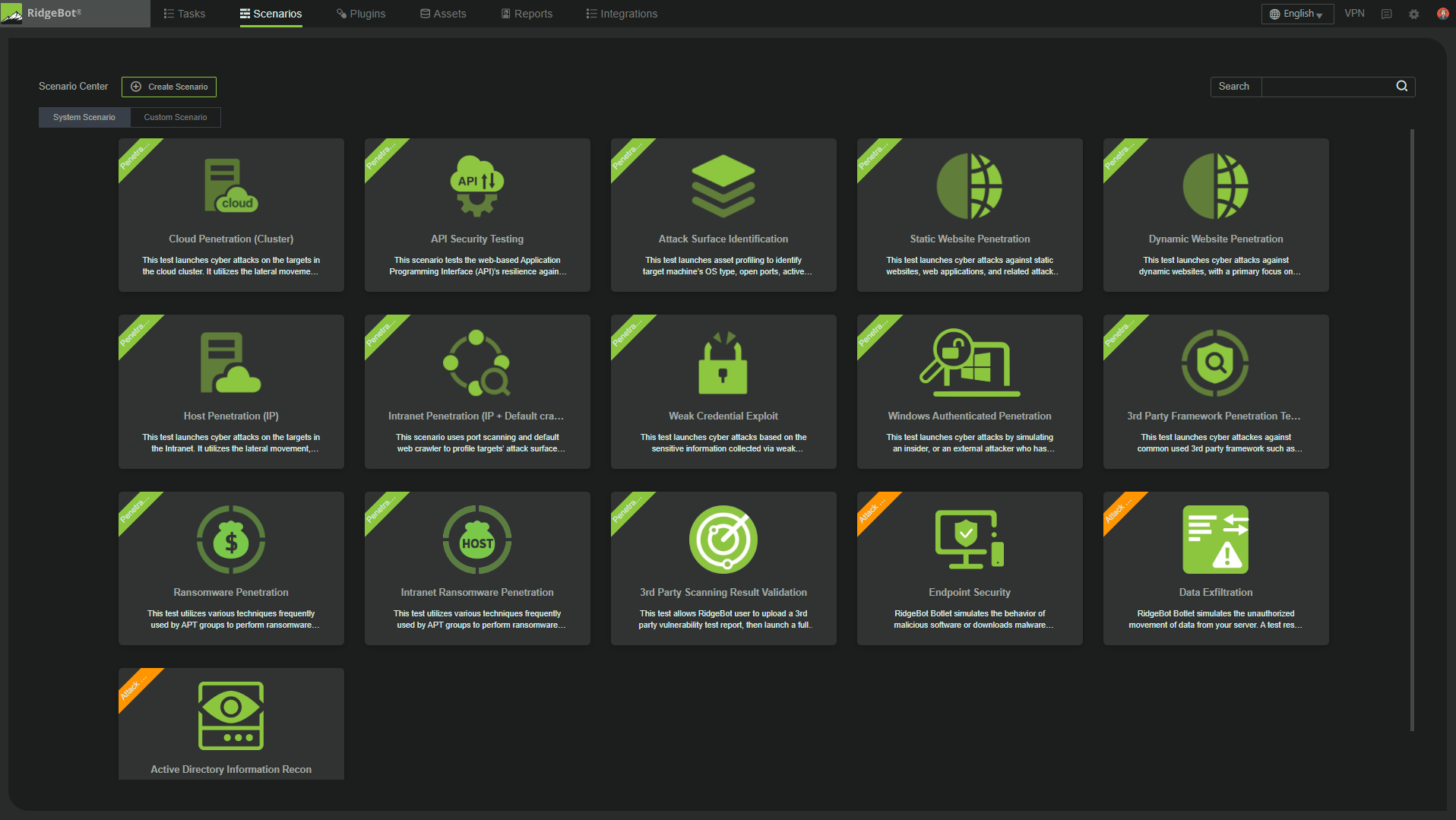Screen dimensions: 1456x820
Task: Click the Ransomware Penetration money-bag icon
Action: click(230, 540)
